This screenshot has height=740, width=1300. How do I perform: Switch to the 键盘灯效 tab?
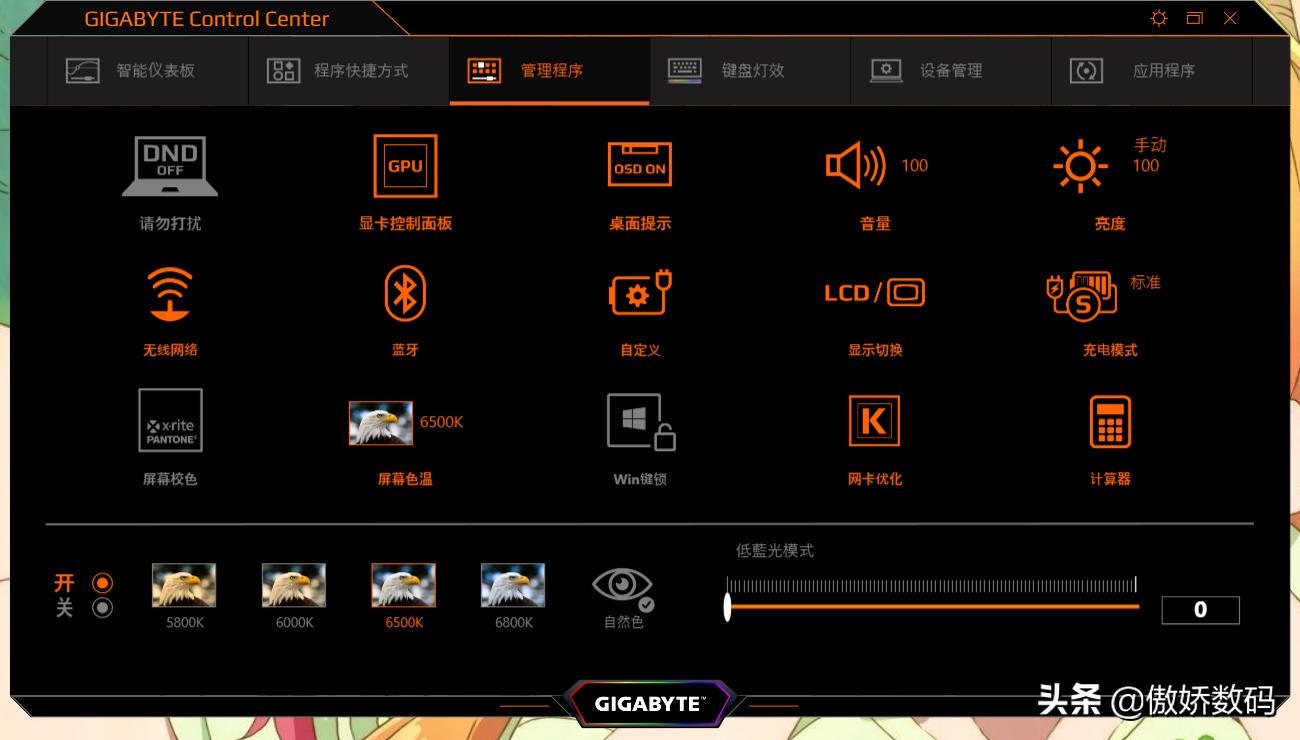coord(748,70)
